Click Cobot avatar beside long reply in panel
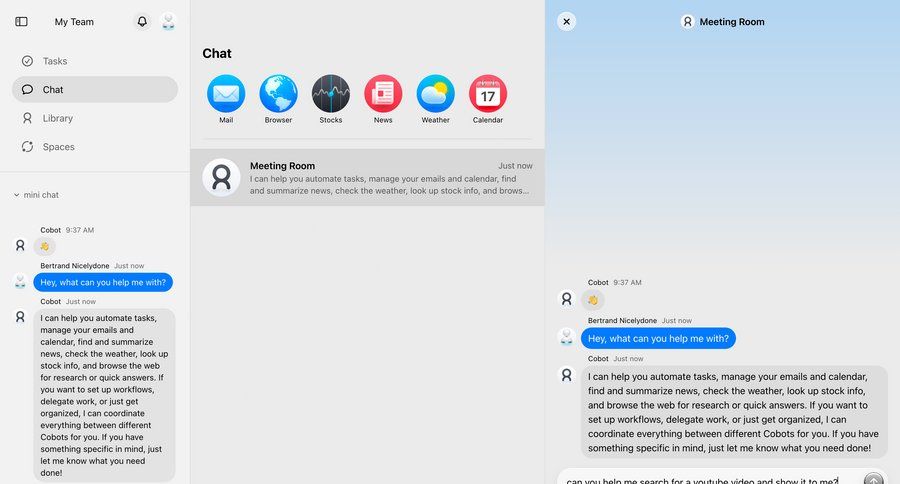Image resolution: width=900 pixels, height=484 pixels. [567, 375]
